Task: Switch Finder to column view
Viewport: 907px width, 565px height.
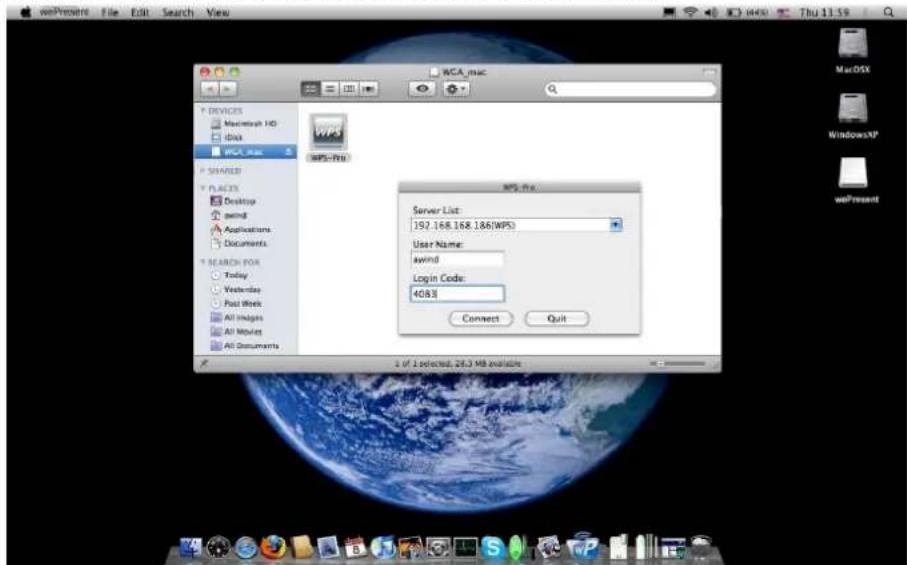Action: (x=349, y=89)
